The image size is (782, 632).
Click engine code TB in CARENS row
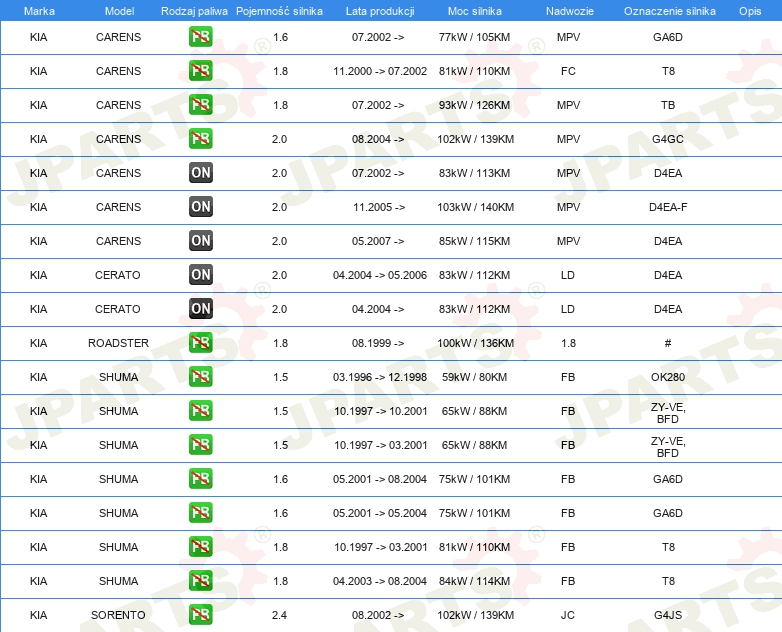[x=668, y=105]
